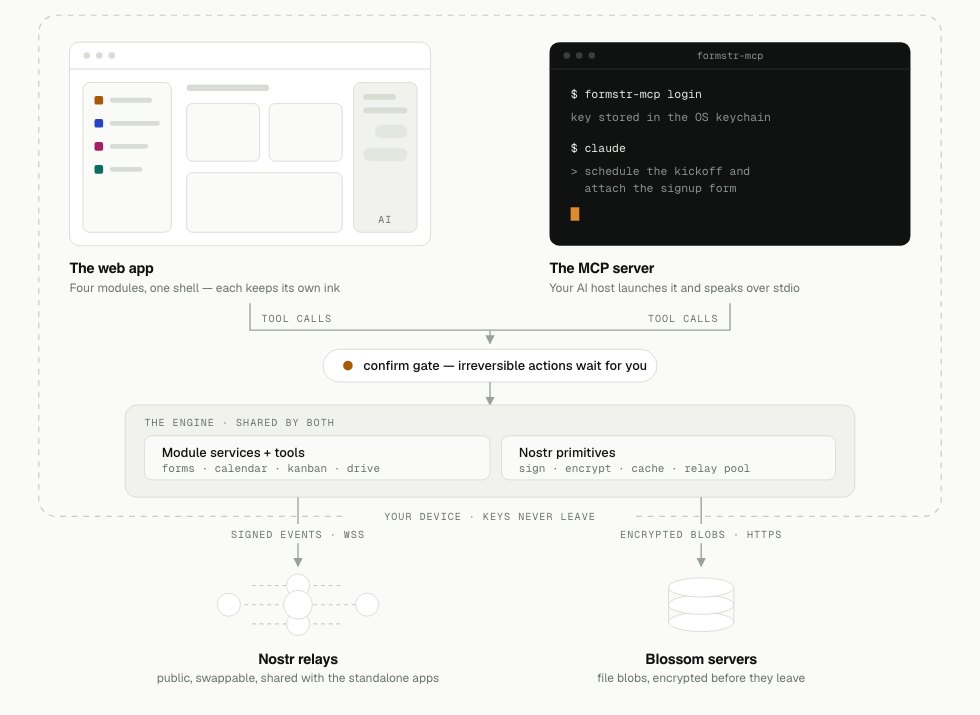Viewport: 980px width, 715px height.
Task: Open the Nostr primitives card
Action: (668, 458)
